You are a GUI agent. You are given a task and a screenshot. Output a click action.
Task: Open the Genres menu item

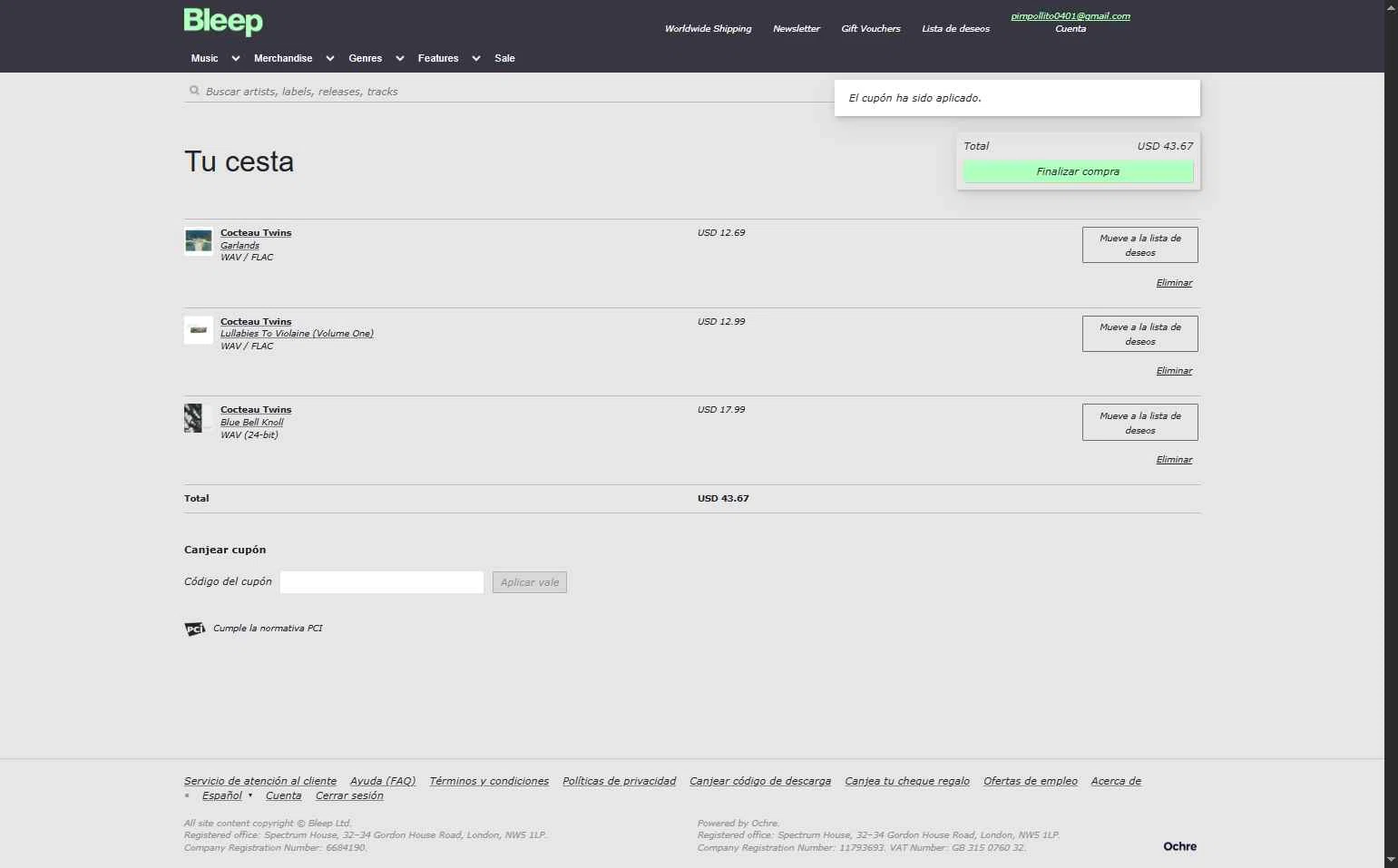pyautogui.click(x=366, y=58)
